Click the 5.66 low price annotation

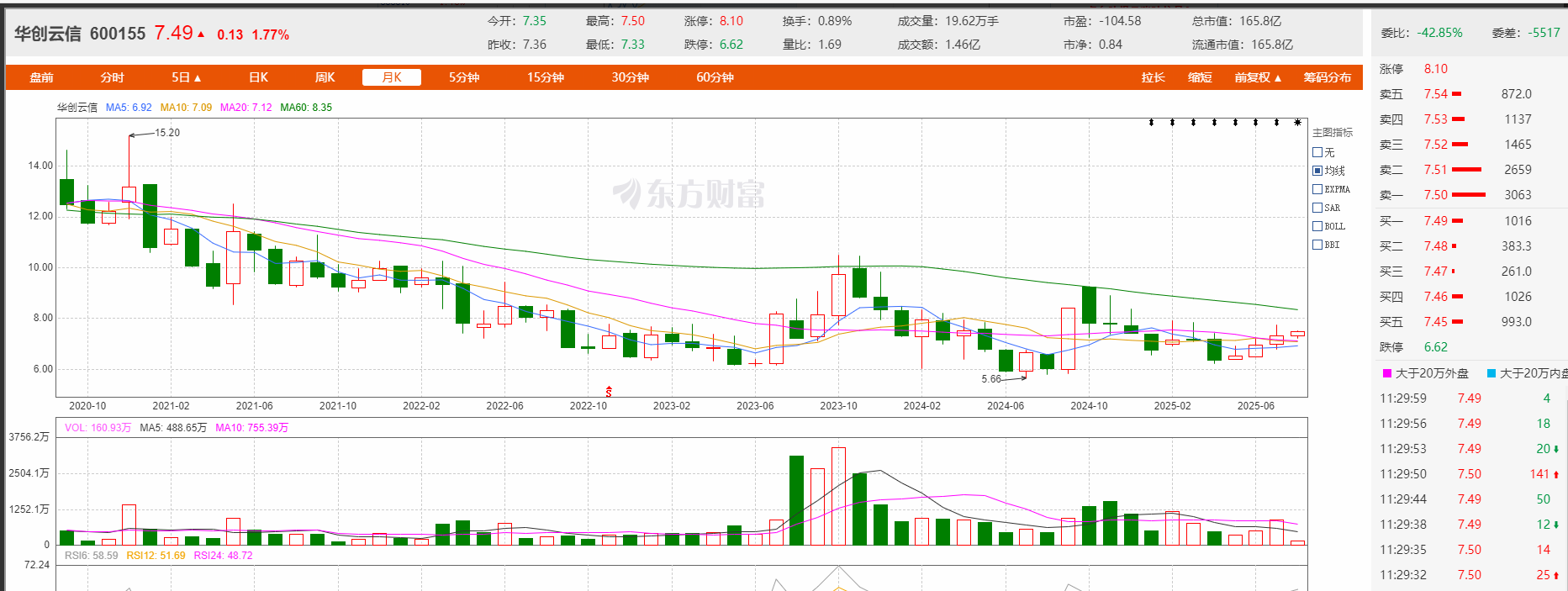[x=991, y=379]
